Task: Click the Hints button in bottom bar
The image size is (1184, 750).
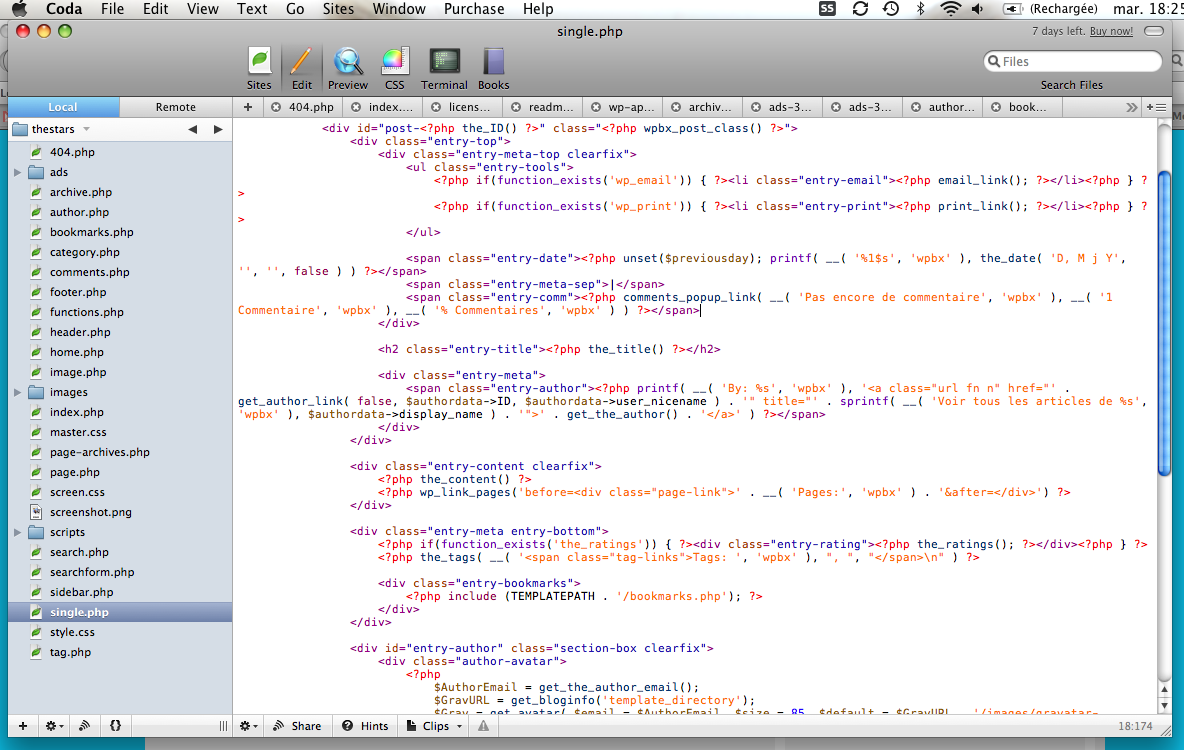Action: (x=365, y=726)
